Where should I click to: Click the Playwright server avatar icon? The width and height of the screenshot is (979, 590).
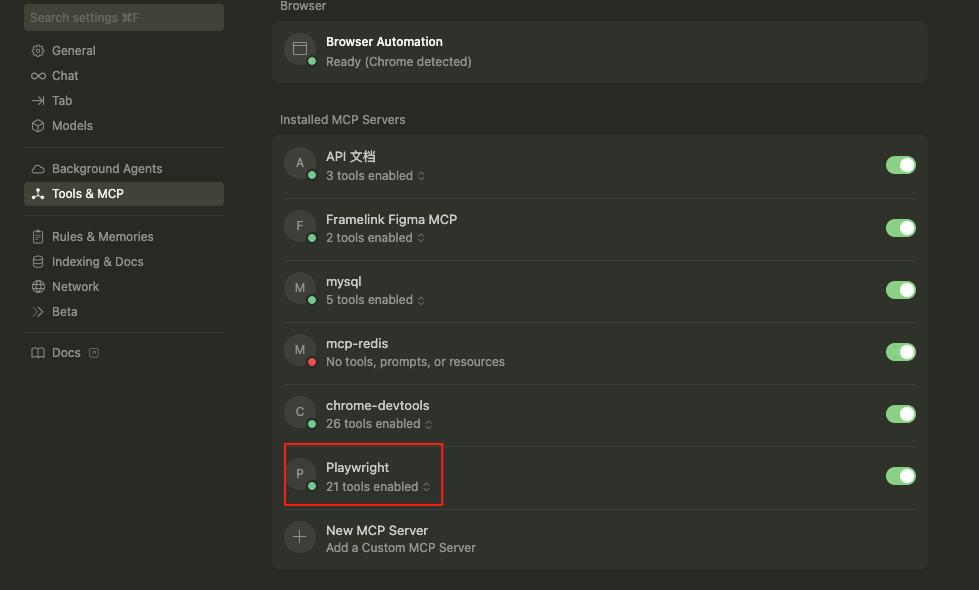[300, 474]
